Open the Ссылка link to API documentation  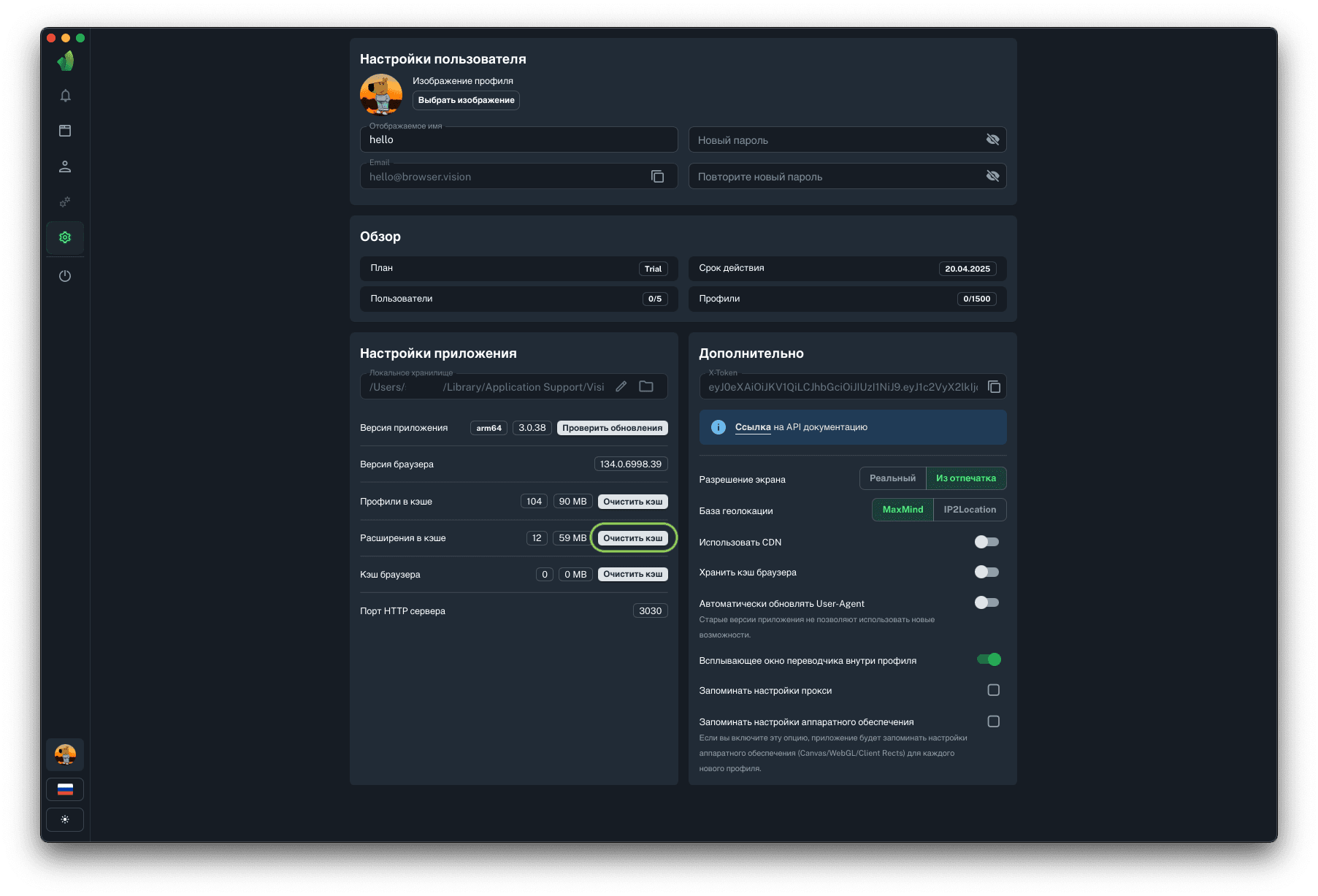[753, 427]
